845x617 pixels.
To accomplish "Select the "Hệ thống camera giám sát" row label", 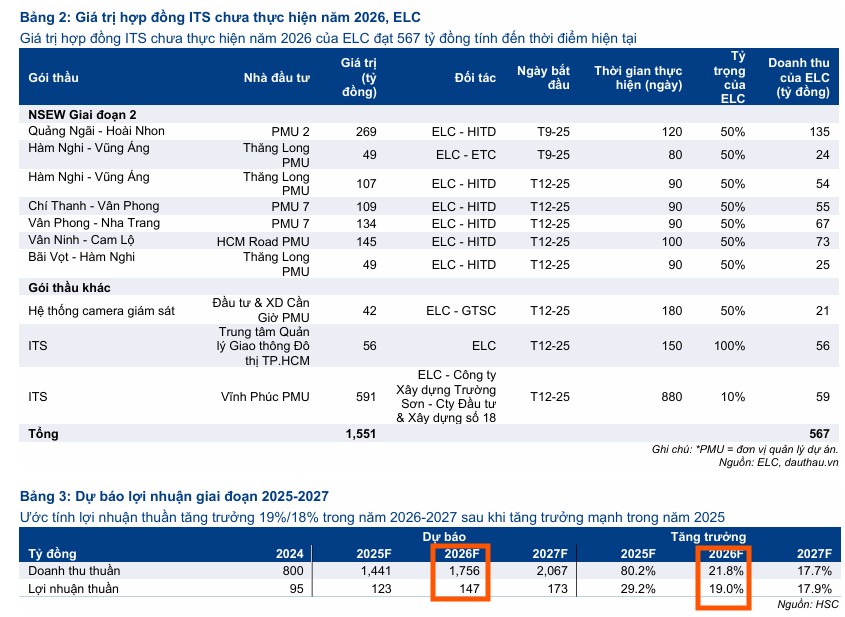I will [101, 311].
